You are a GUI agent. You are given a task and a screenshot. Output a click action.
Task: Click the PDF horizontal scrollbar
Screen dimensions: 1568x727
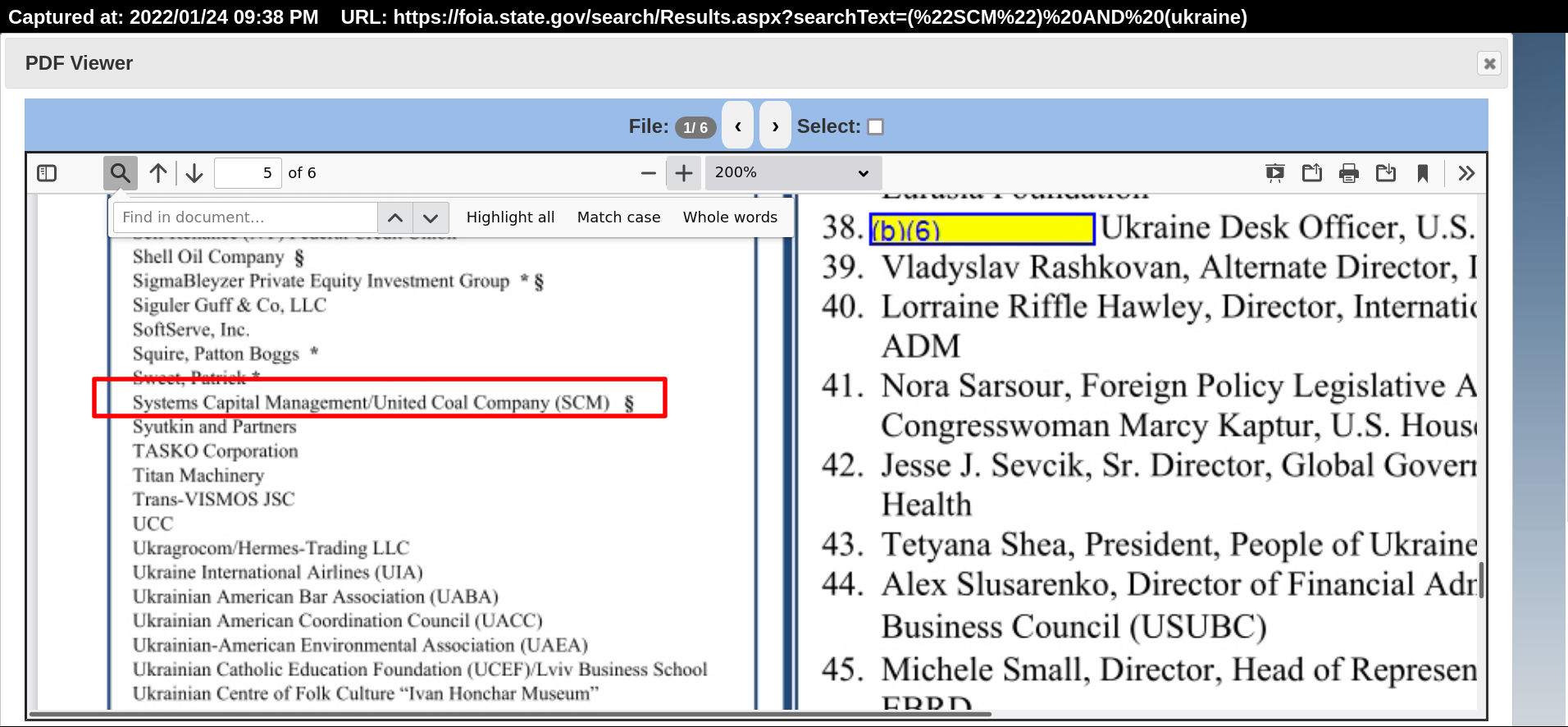[510, 714]
